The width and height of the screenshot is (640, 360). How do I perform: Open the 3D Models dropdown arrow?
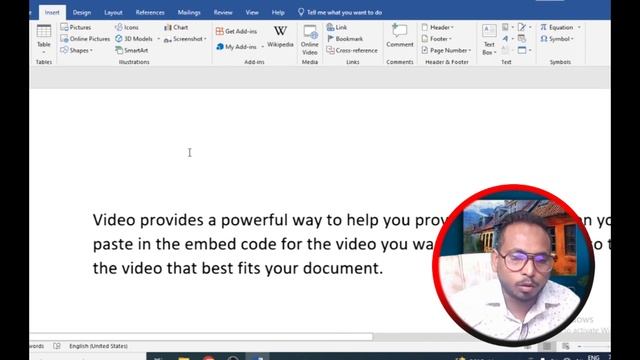[x=158, y=39]
